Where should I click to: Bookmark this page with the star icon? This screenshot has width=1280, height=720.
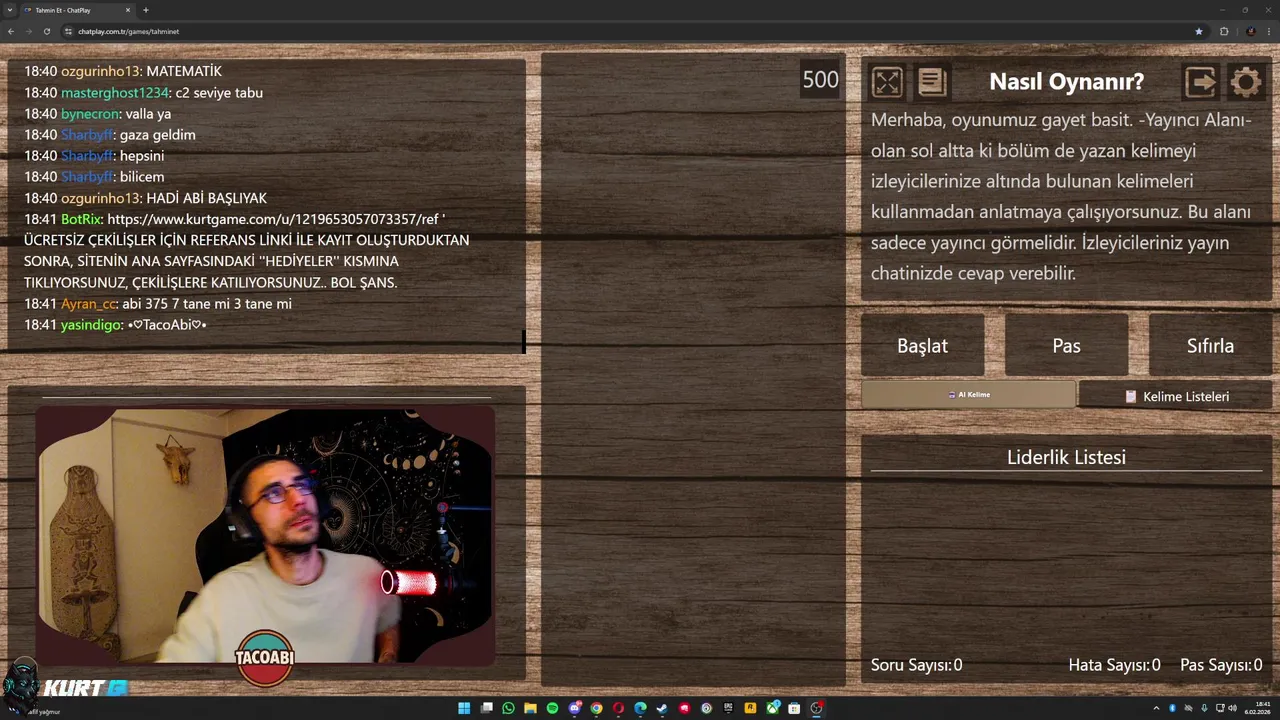pos(1199,31)
